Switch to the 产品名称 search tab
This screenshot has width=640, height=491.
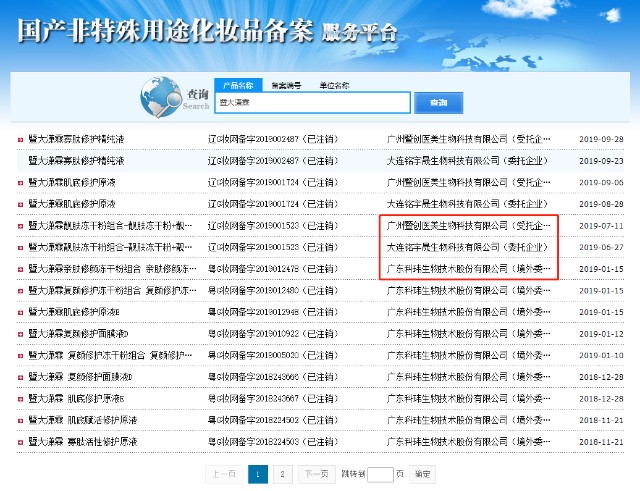click(x=238, y=85)
